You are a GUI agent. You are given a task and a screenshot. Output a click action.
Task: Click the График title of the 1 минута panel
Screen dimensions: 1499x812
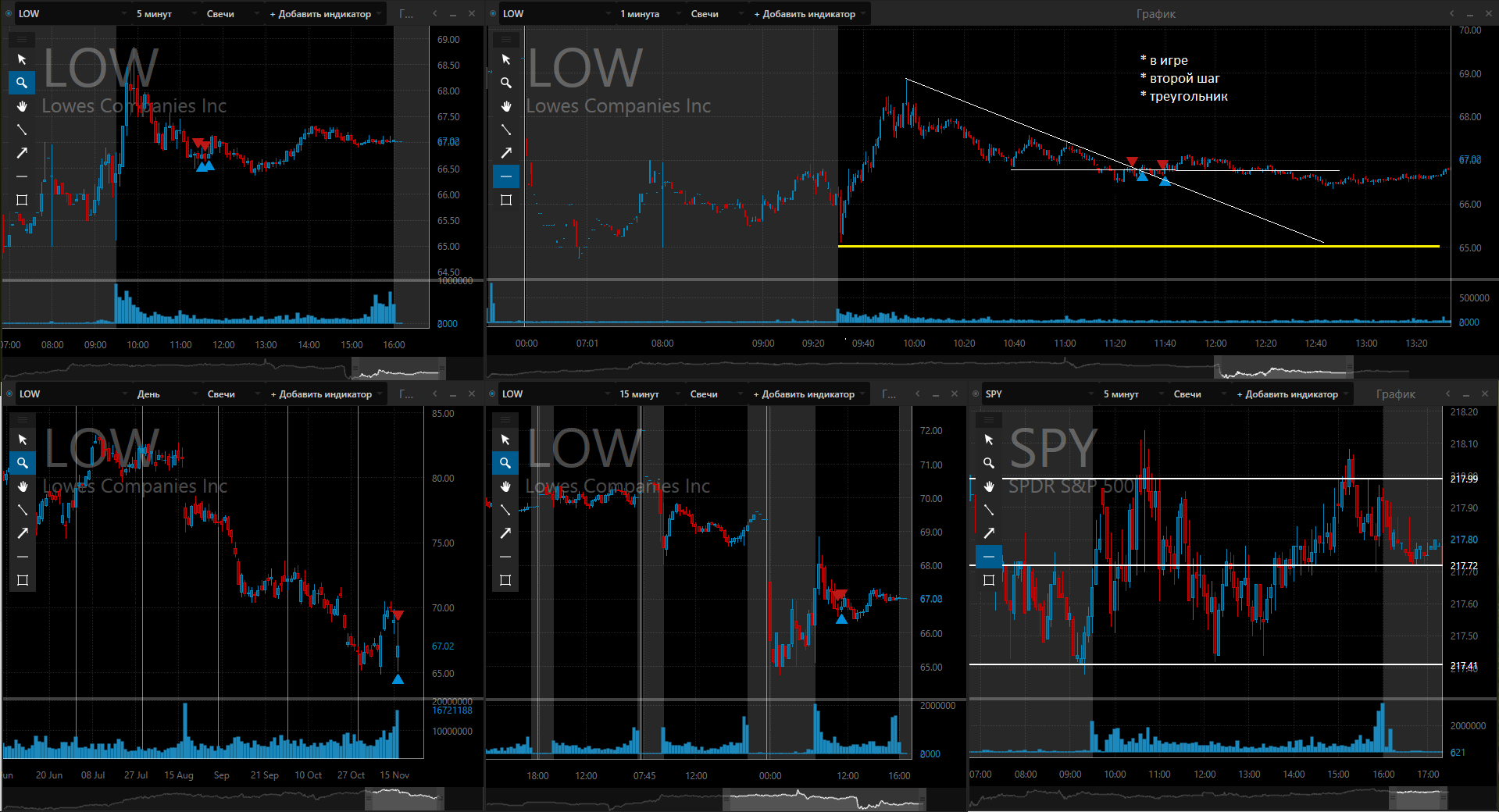click(1155, 14)
